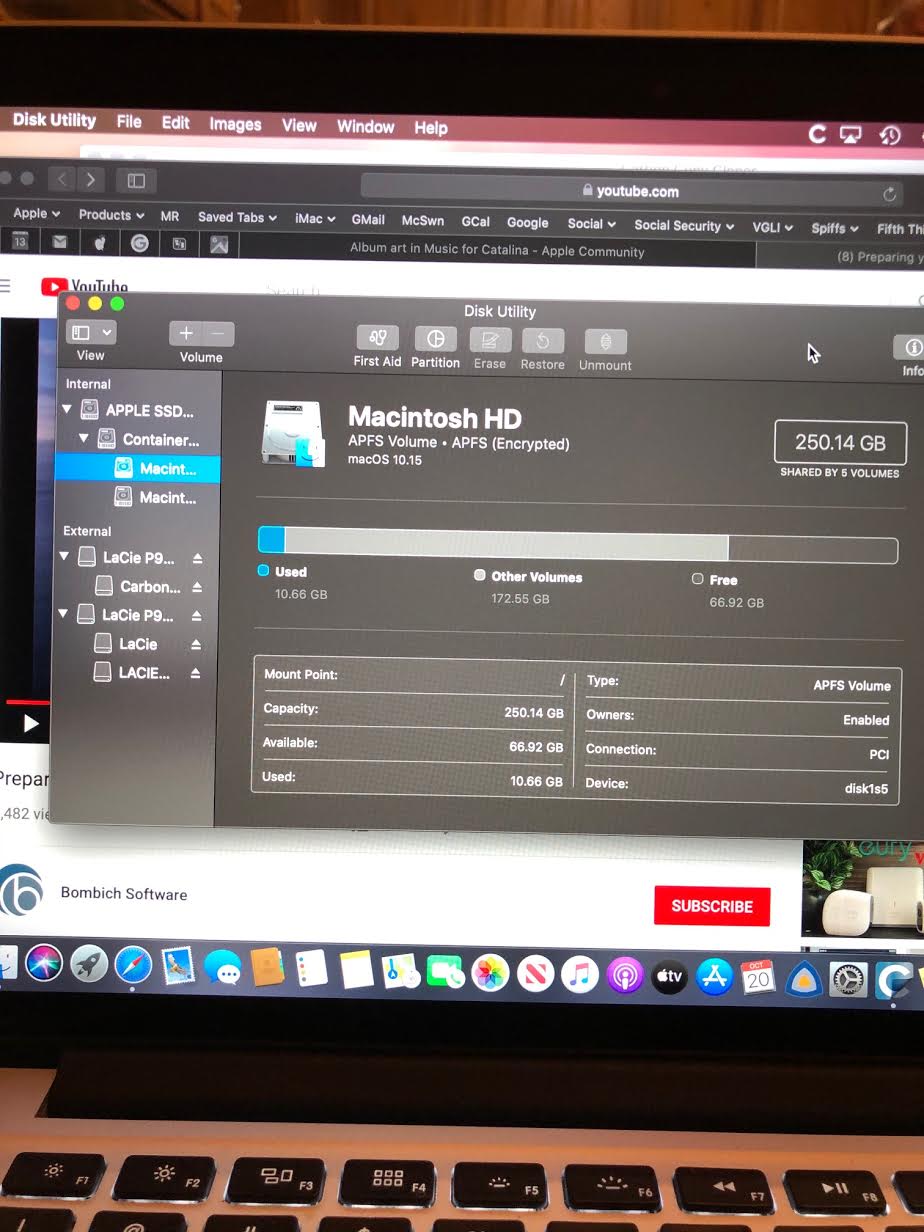Open the Edit menu
Image resolution: width=924 pixels, height=1232 pixels.
click(175, 122)
